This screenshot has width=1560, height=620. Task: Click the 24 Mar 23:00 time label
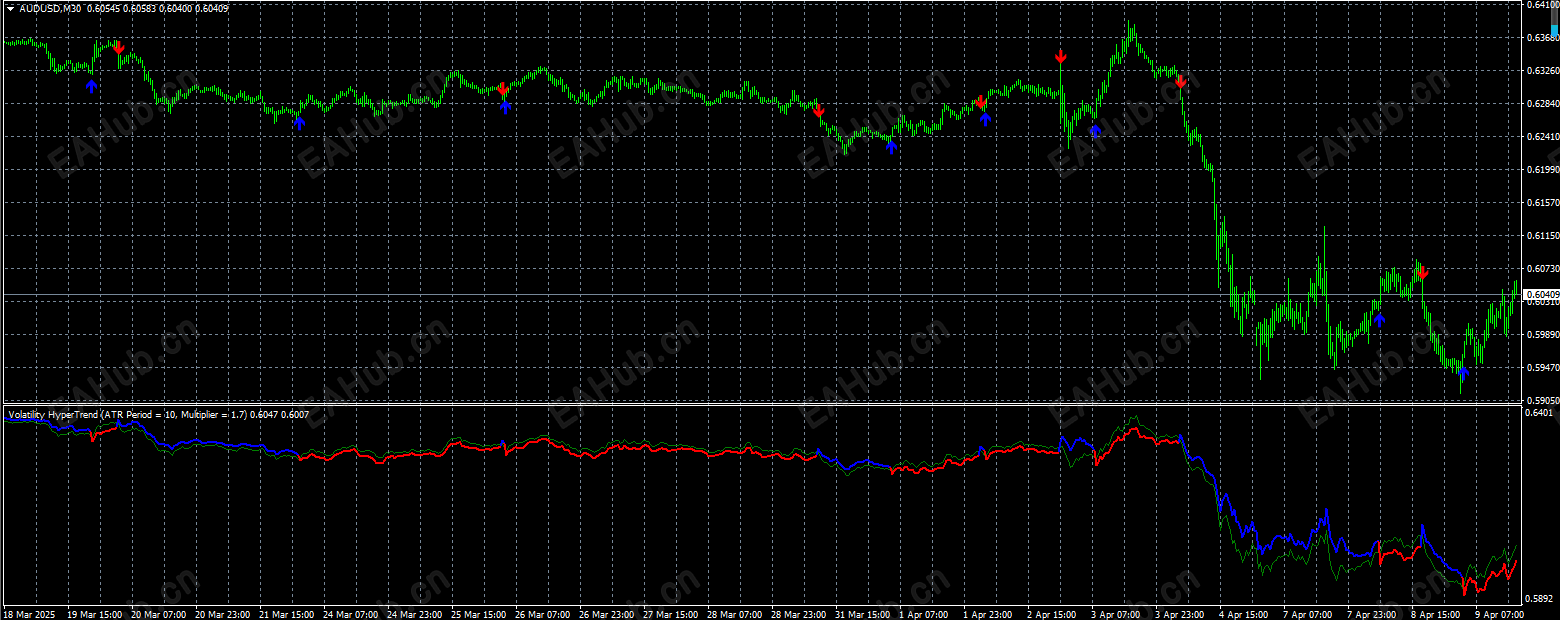click(413, 613)
